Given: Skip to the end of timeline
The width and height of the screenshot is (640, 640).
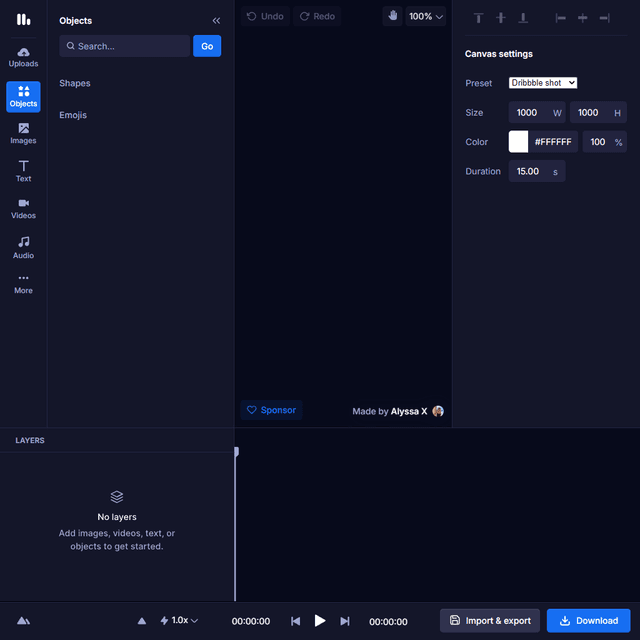Looking at the screenshot, I should tap(345, 621).
